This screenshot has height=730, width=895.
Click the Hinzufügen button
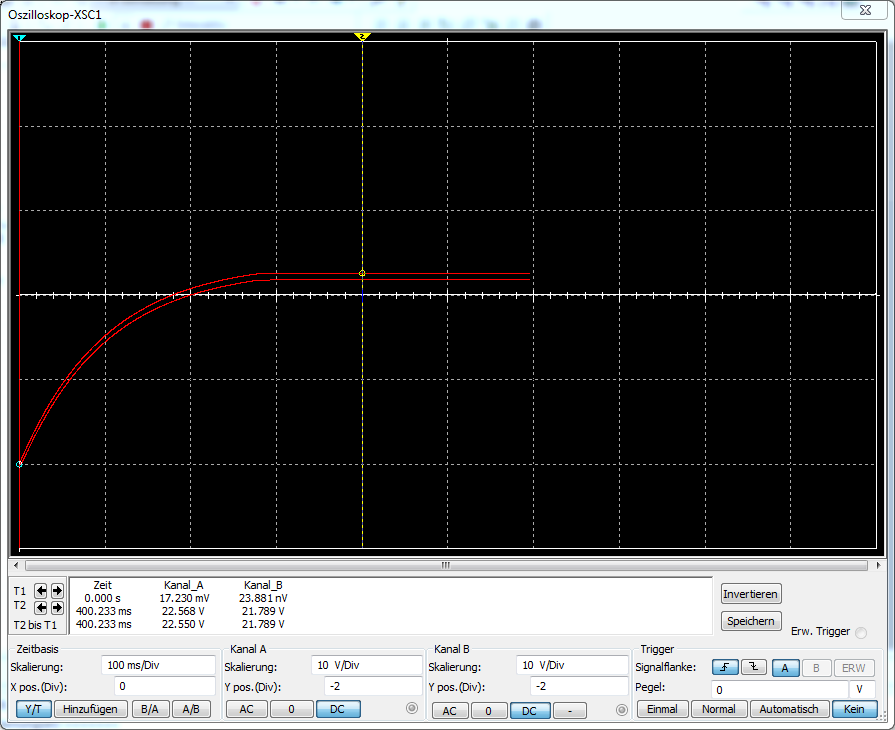click(x=90, y=709)
